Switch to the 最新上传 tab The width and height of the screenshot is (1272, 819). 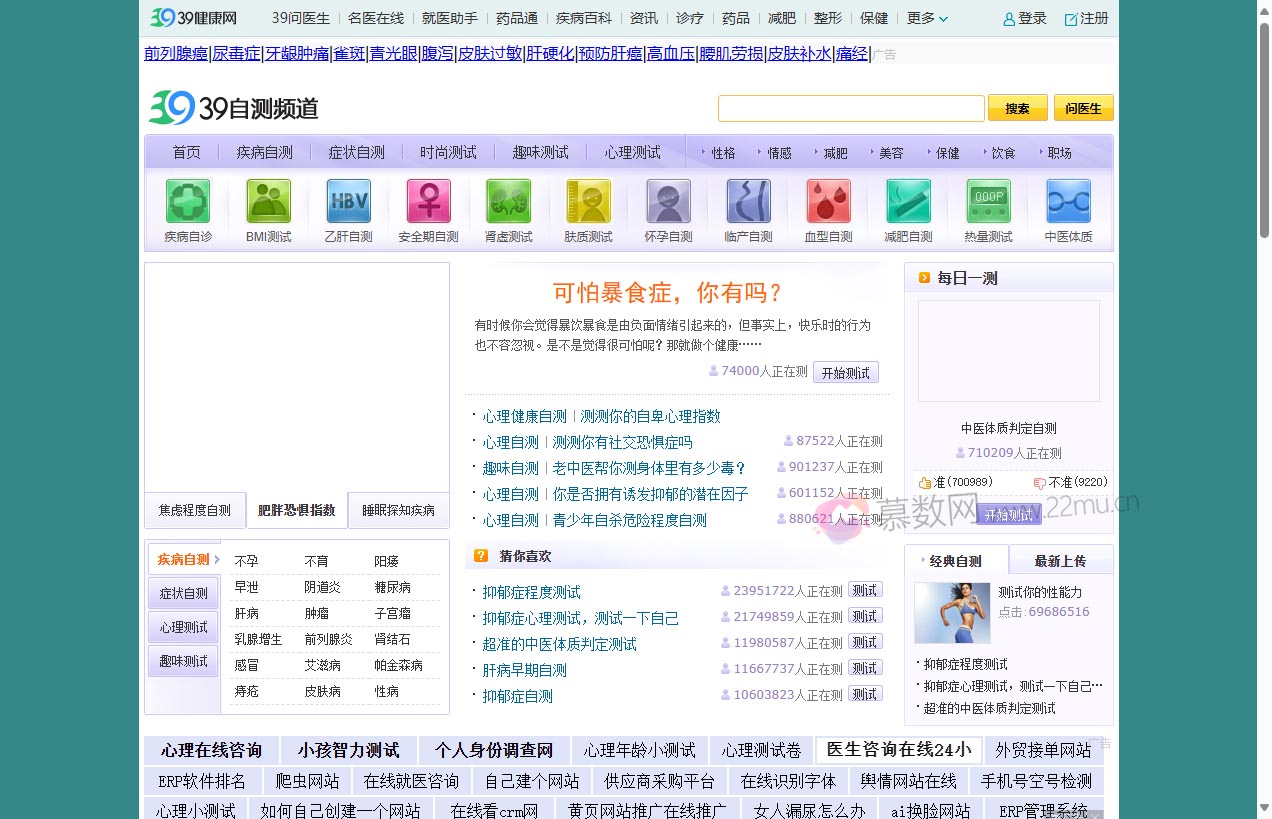coord(1060,561)
